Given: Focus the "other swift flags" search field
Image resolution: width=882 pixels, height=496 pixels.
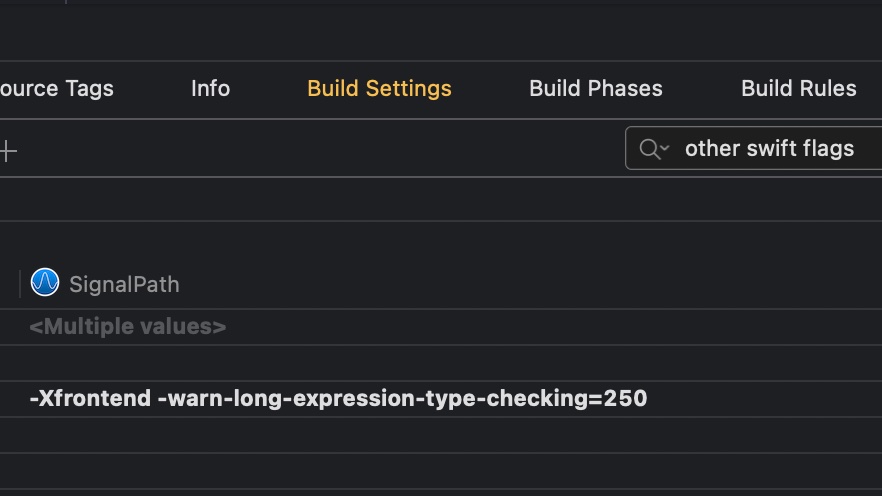Looking at the screenshot, I should pos(770,149).
